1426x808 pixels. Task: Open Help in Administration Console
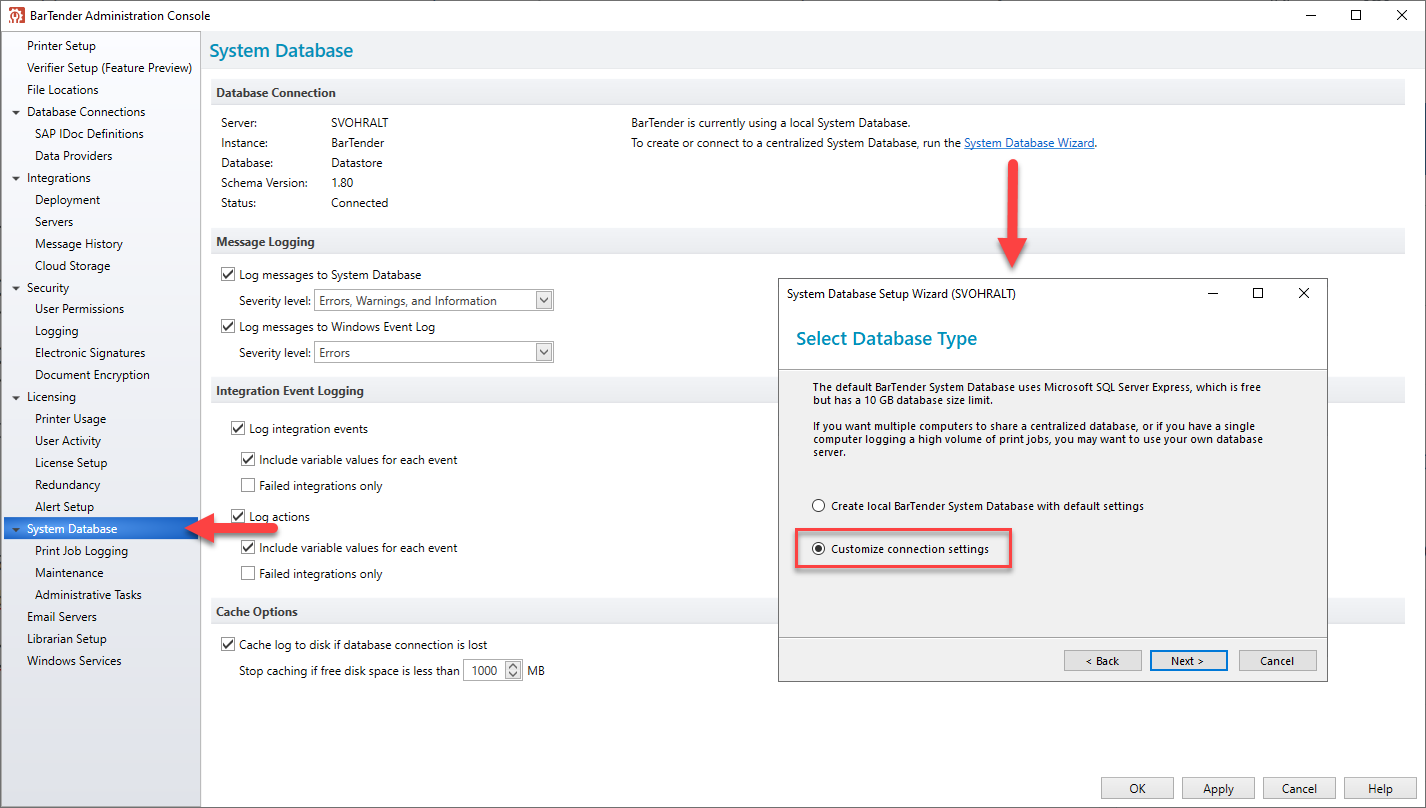pos(1380,789)
